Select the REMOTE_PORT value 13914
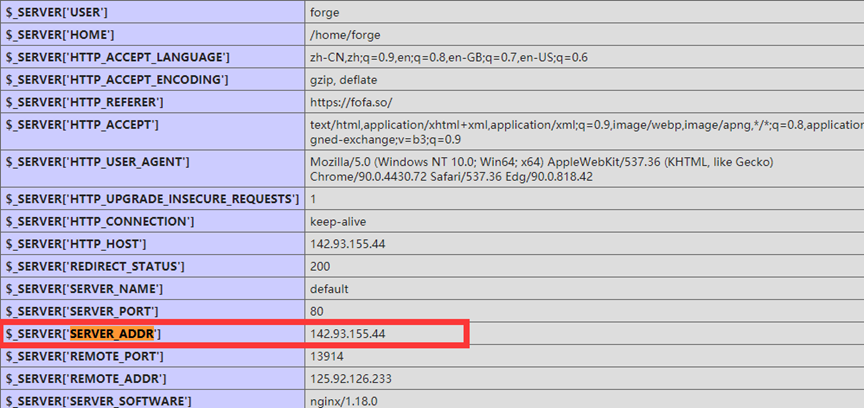The image size is (864, 408). 327,356
